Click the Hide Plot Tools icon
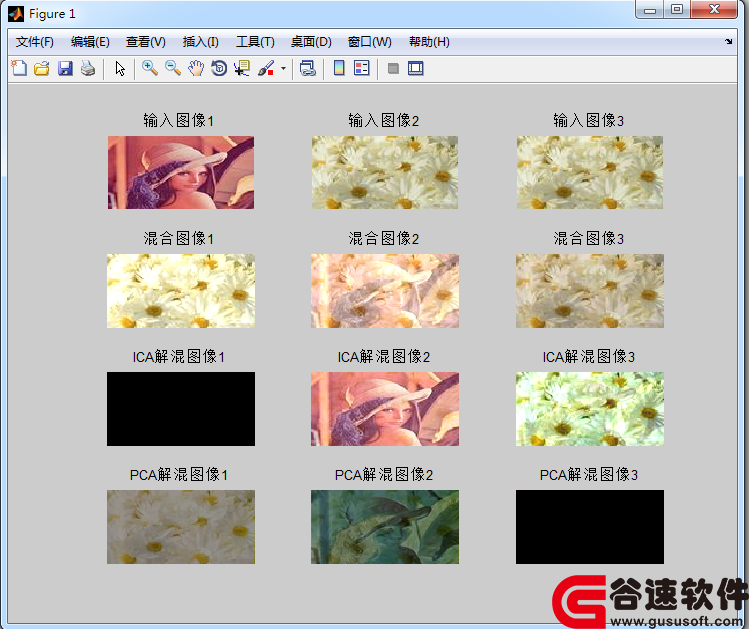The image size is (749, 629). [x=393, y=69]
